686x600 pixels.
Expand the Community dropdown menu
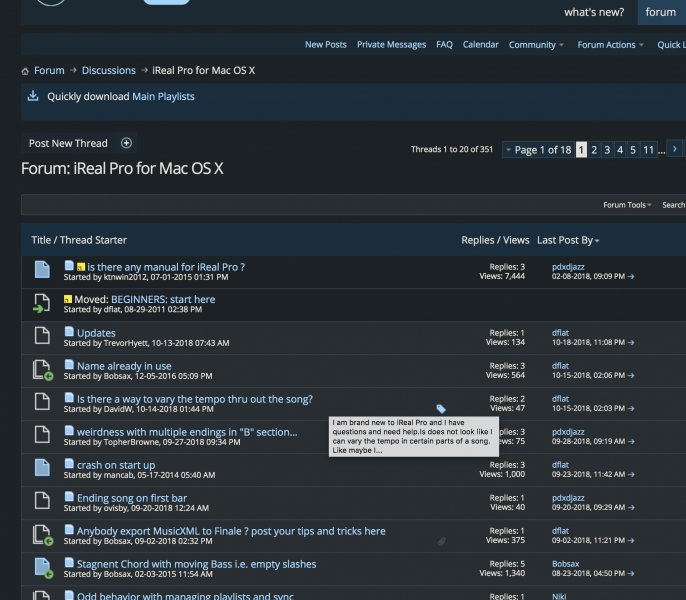coord(536,45)
